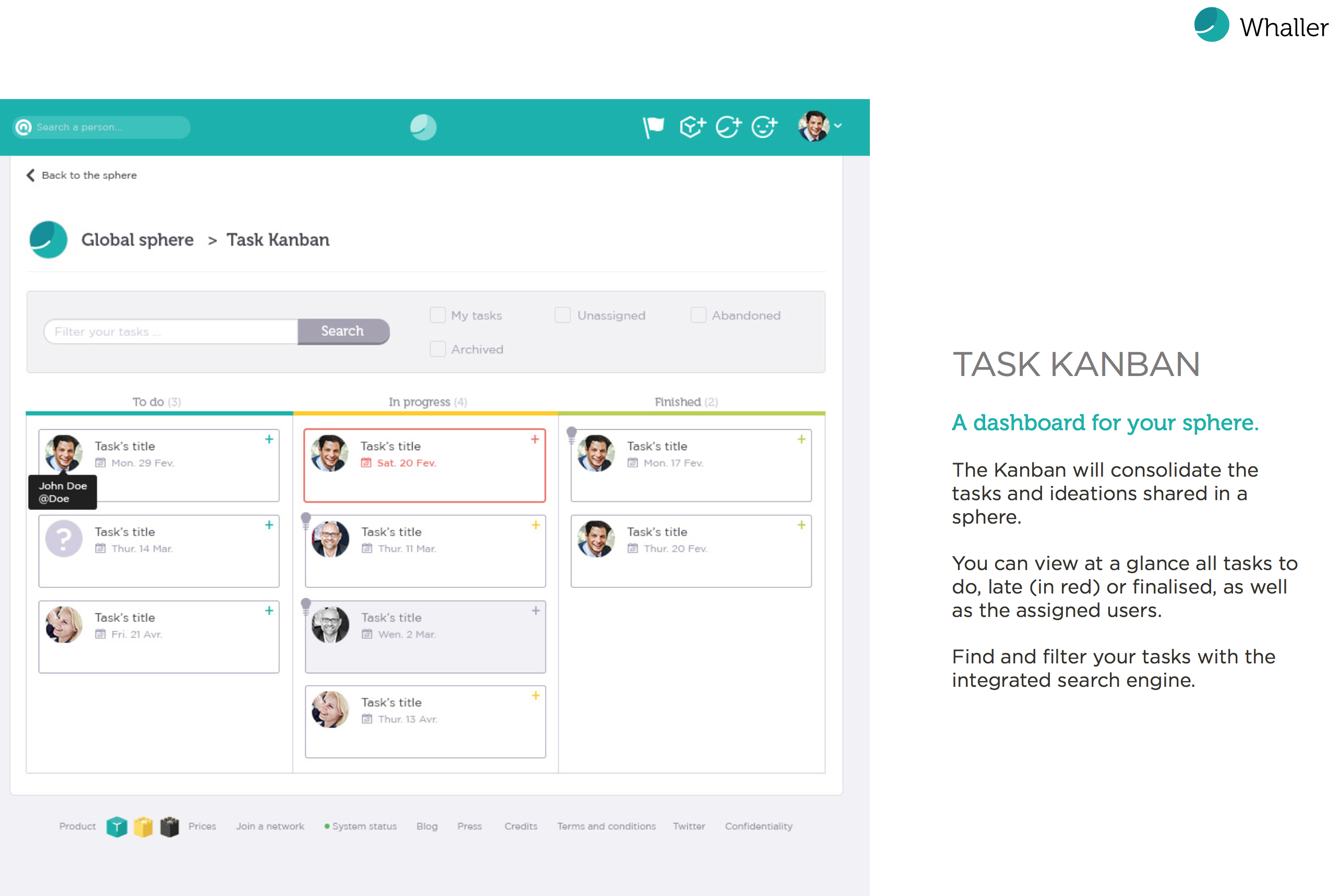The height and width of the screenshot is (896, 1339).
Task: Click the add smiley person icon
Action: [x=764, y=127]
